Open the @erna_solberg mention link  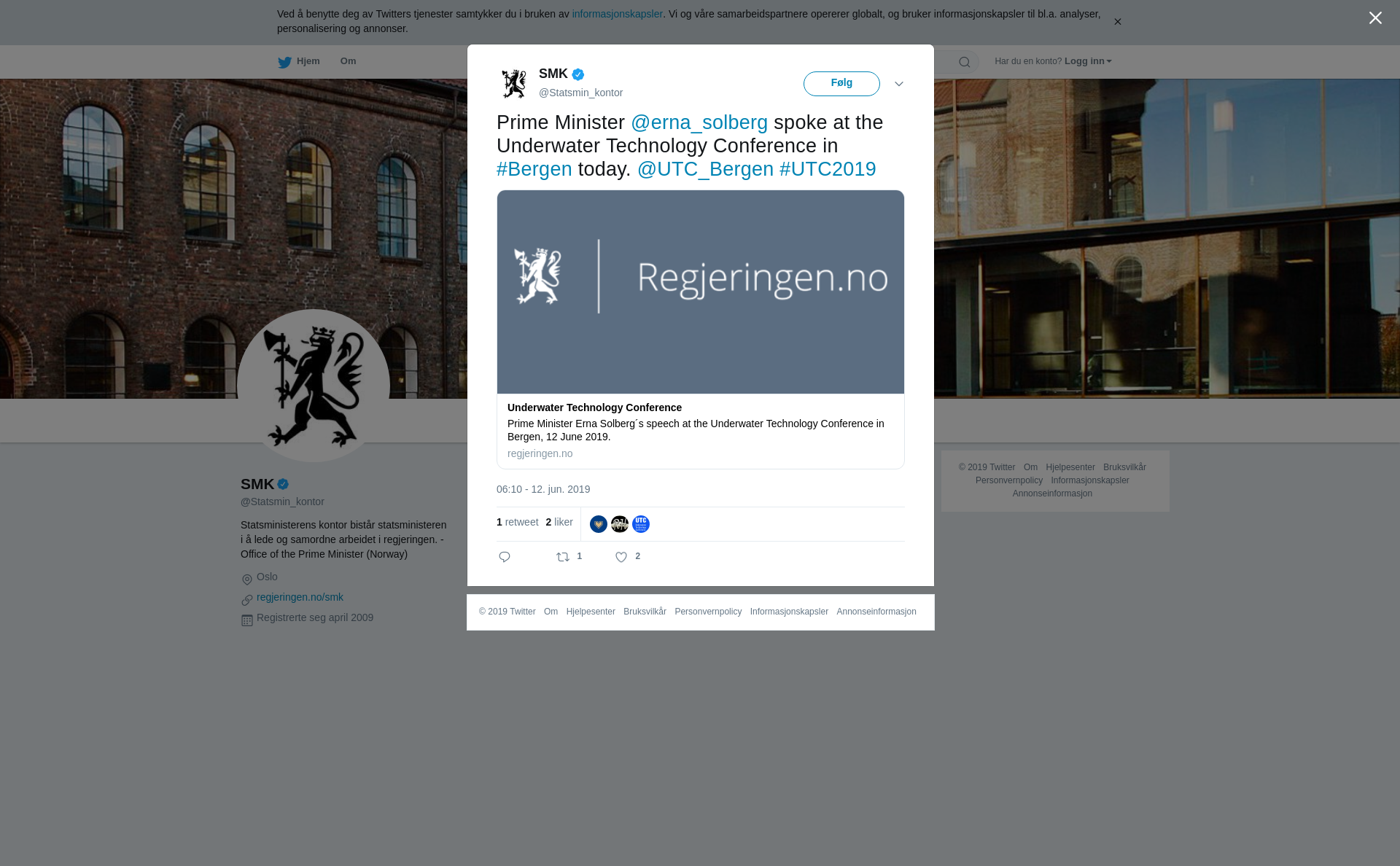tap(699, 122)
